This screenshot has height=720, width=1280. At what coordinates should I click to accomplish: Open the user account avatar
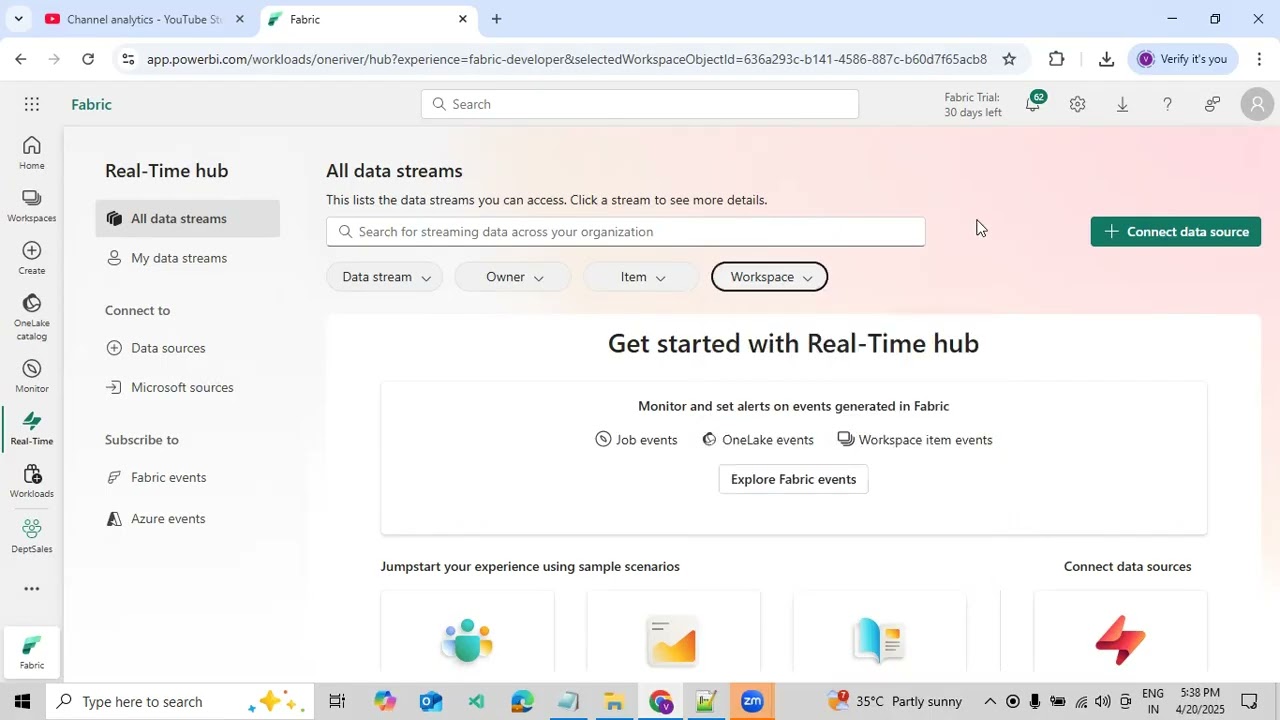[1257, 104]
